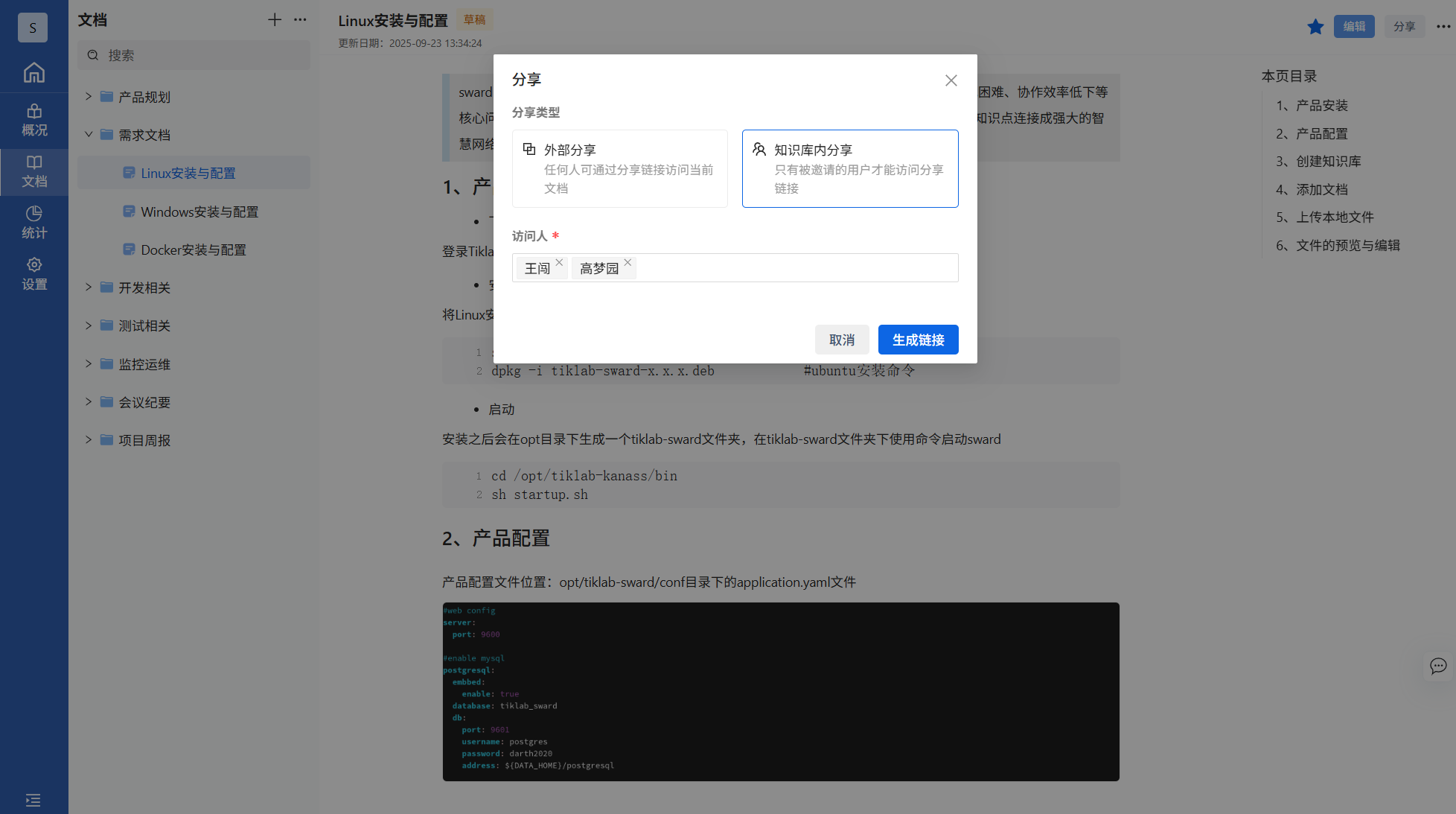This screenshot has width=1456, height=814.
Task: Expand the 开发相关 folder
Action: (x=89, y=287)
